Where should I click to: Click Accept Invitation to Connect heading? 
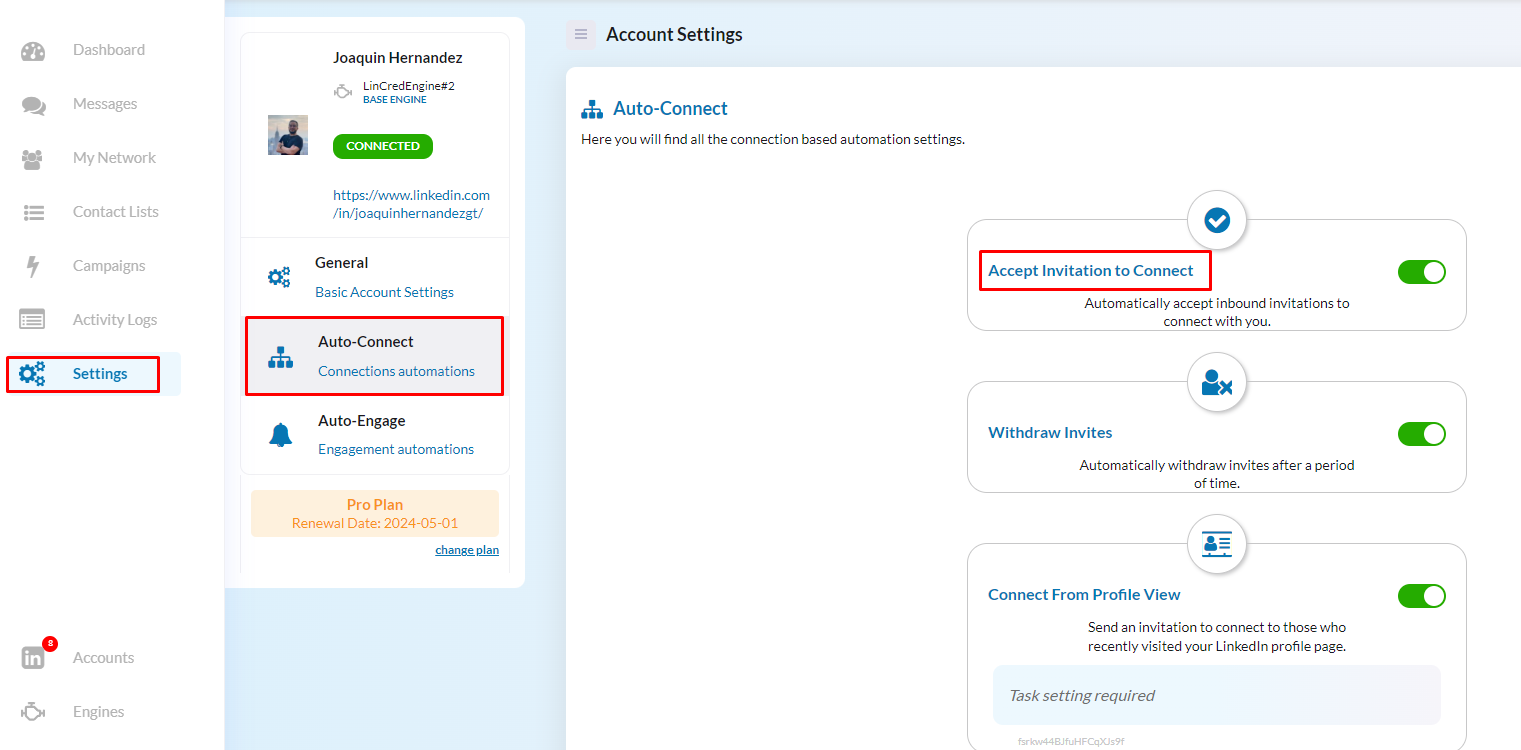coord(1091,271)
